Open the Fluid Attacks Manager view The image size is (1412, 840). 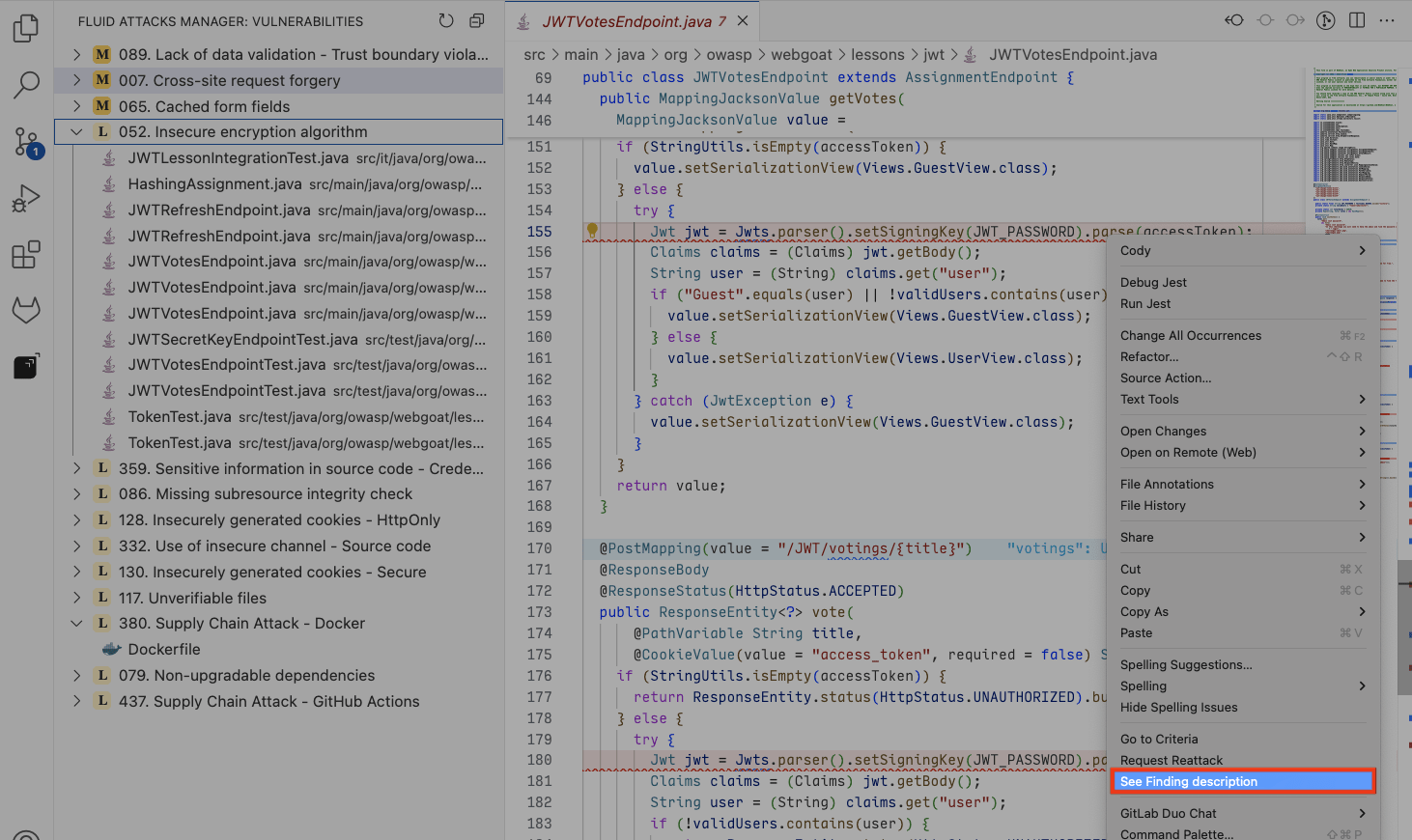click(x=26, y=366)
